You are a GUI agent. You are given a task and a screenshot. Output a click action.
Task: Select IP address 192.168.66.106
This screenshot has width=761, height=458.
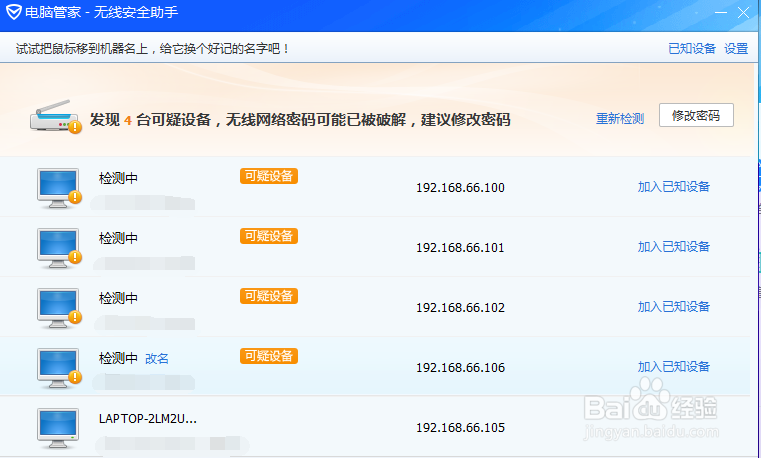[460, 368]
